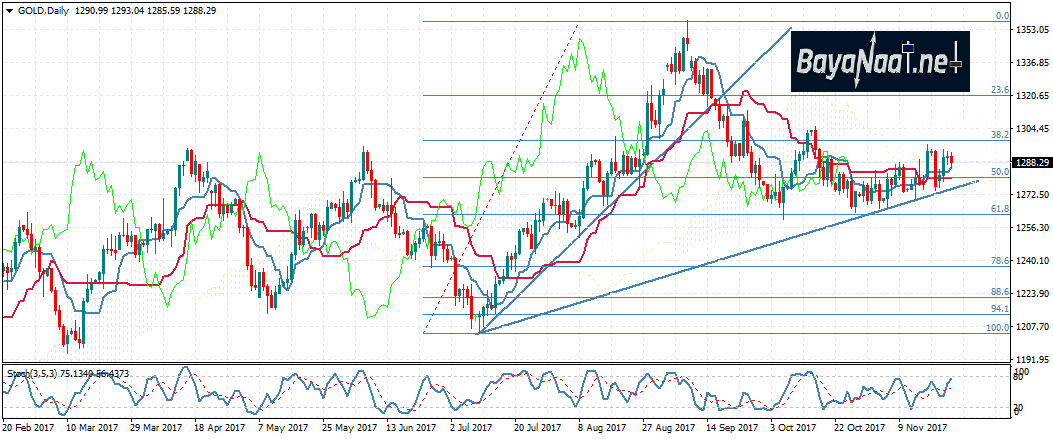
Task: Click the 50.0 Fibonacci retracement label
Action: click(x=998, y=172)
